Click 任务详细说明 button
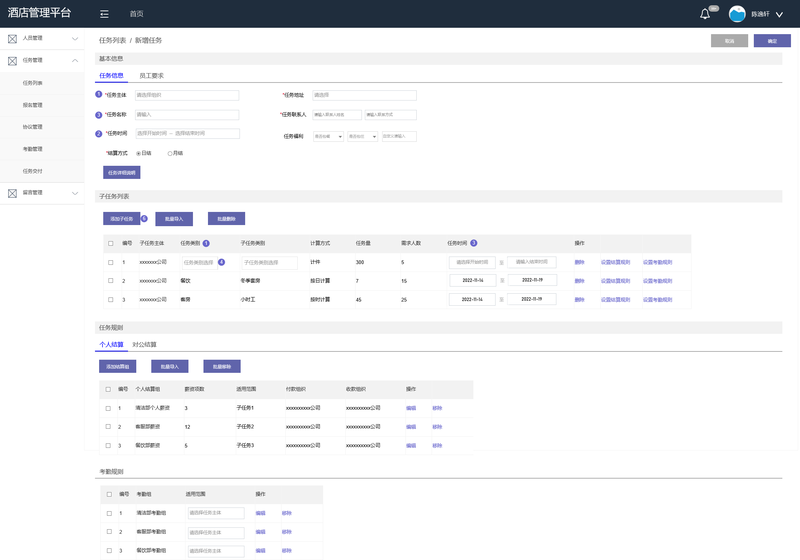The width and height of the screenshot is (800, 560). click(x=121, y=172)
